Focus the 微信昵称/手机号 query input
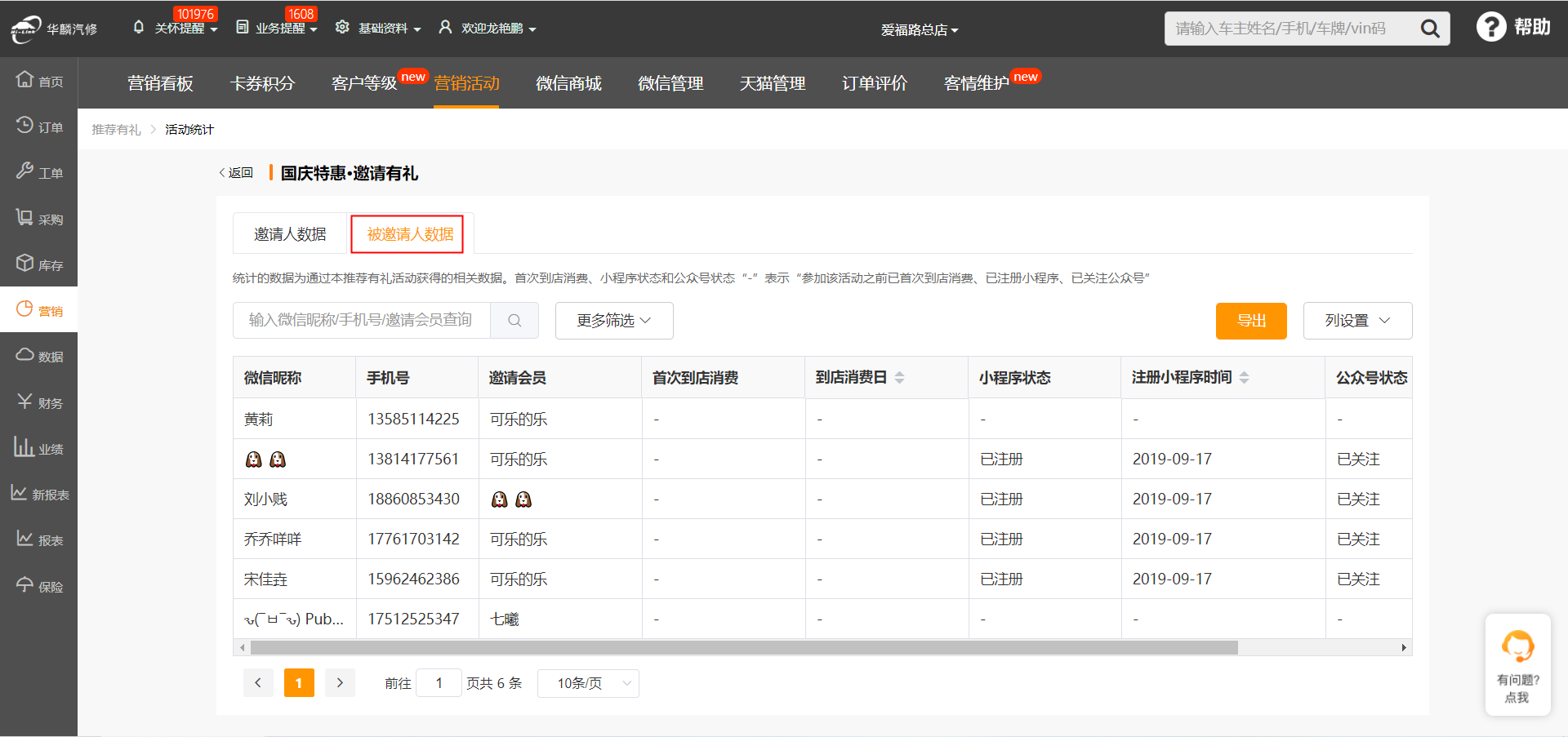Screen dimensions: 1568x737 click(x=361, y=320)
